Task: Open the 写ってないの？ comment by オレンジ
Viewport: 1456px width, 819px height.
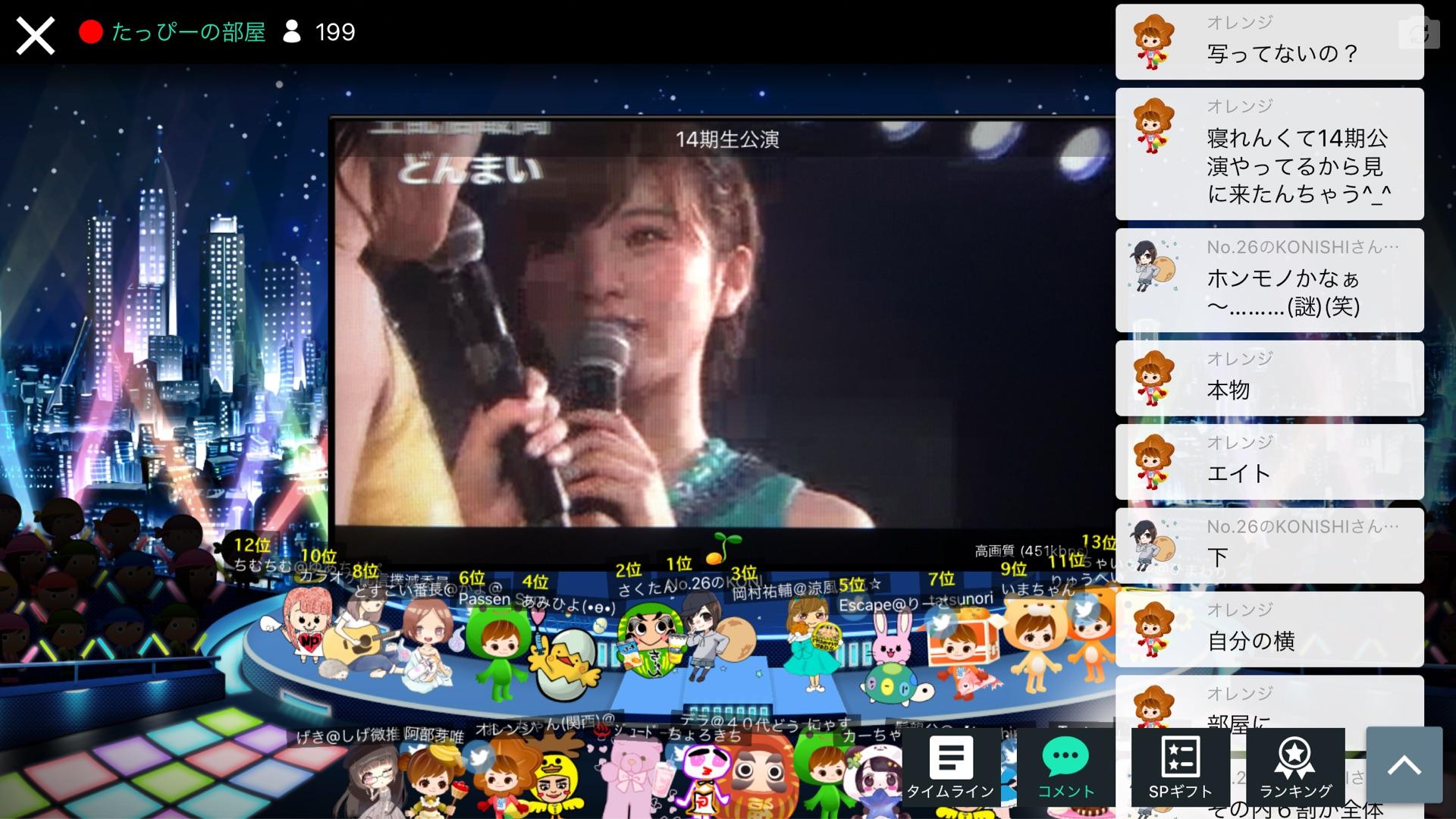Action: (1280, 53)
